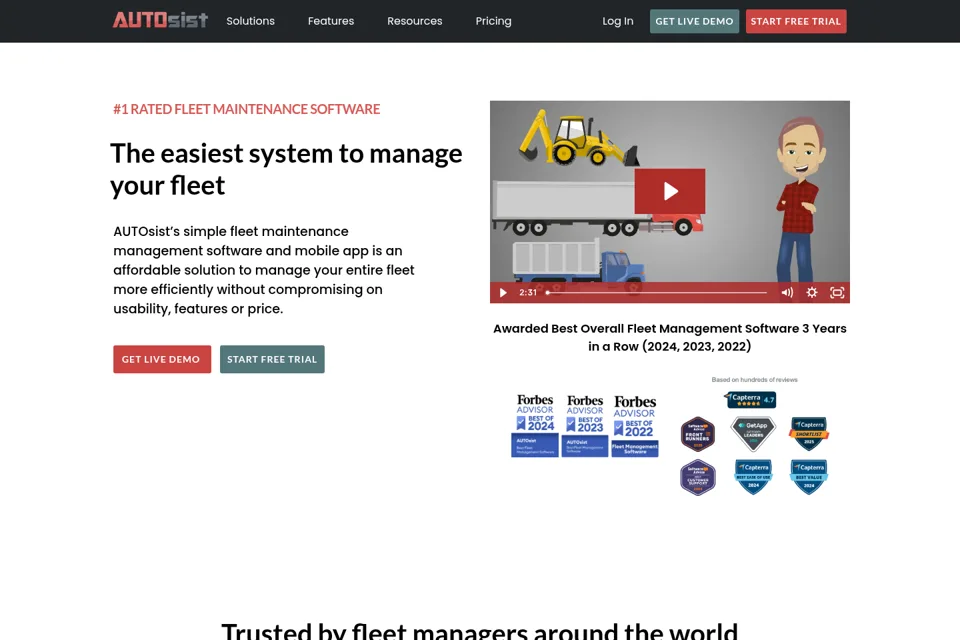Viewport: 960px width, 640px height.
Task: Click the 'Based on hundreds of reviews' text
Action: 754,380
